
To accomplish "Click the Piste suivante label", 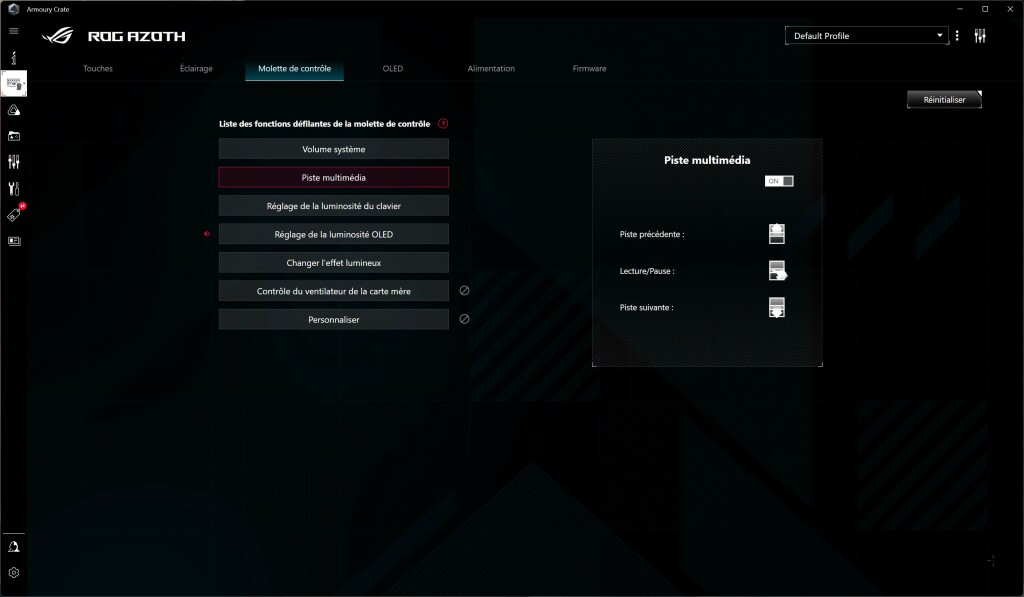I will pyautogui.click(x=646, y=307).
